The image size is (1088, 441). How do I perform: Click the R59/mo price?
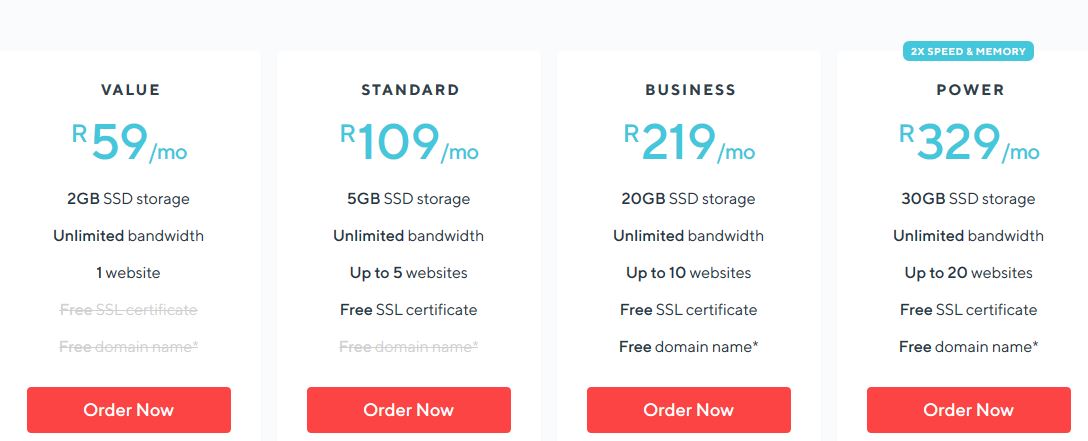(x=129, y=143)
